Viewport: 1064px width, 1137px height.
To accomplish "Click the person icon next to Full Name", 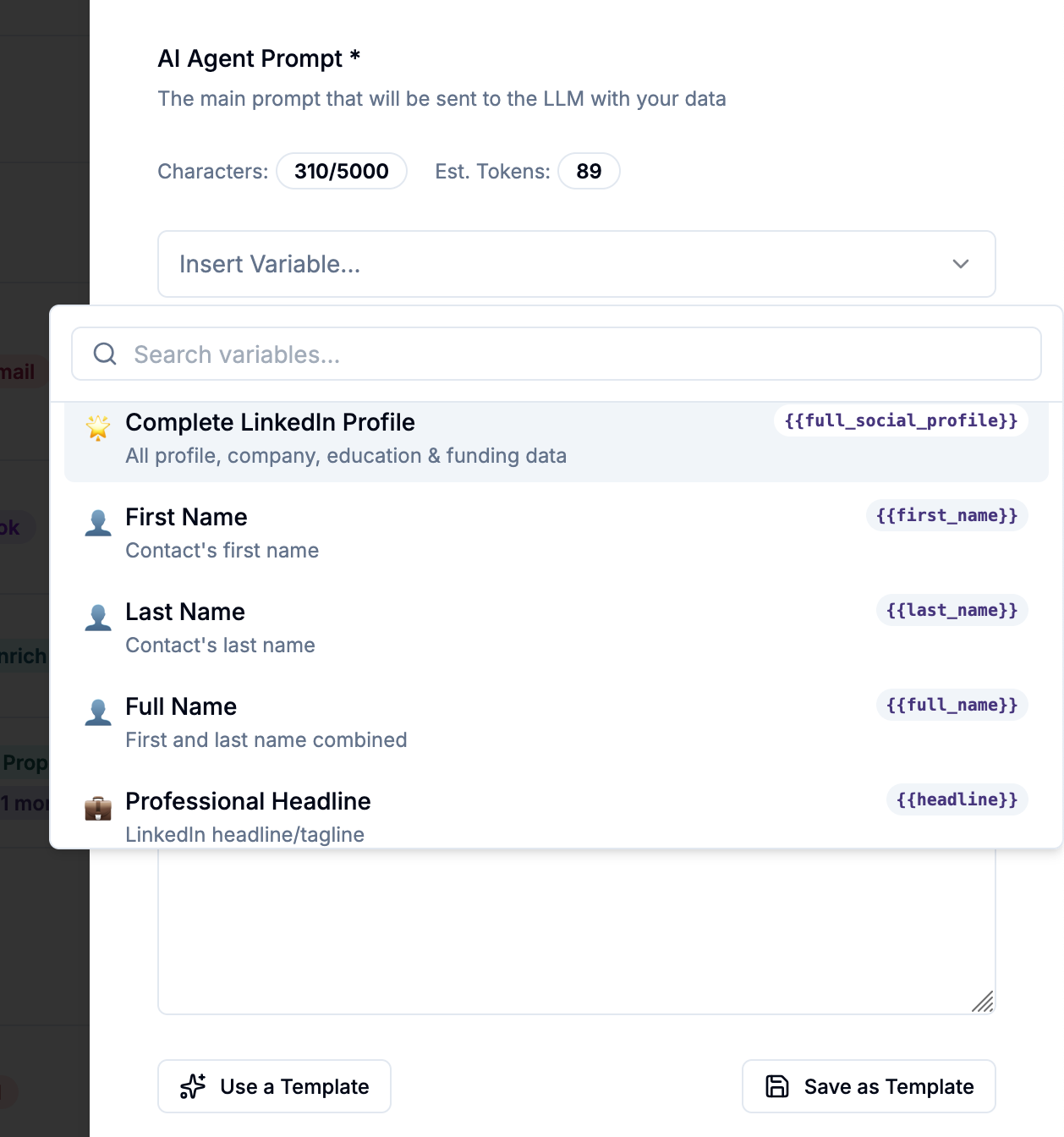I will pos(98,712).
